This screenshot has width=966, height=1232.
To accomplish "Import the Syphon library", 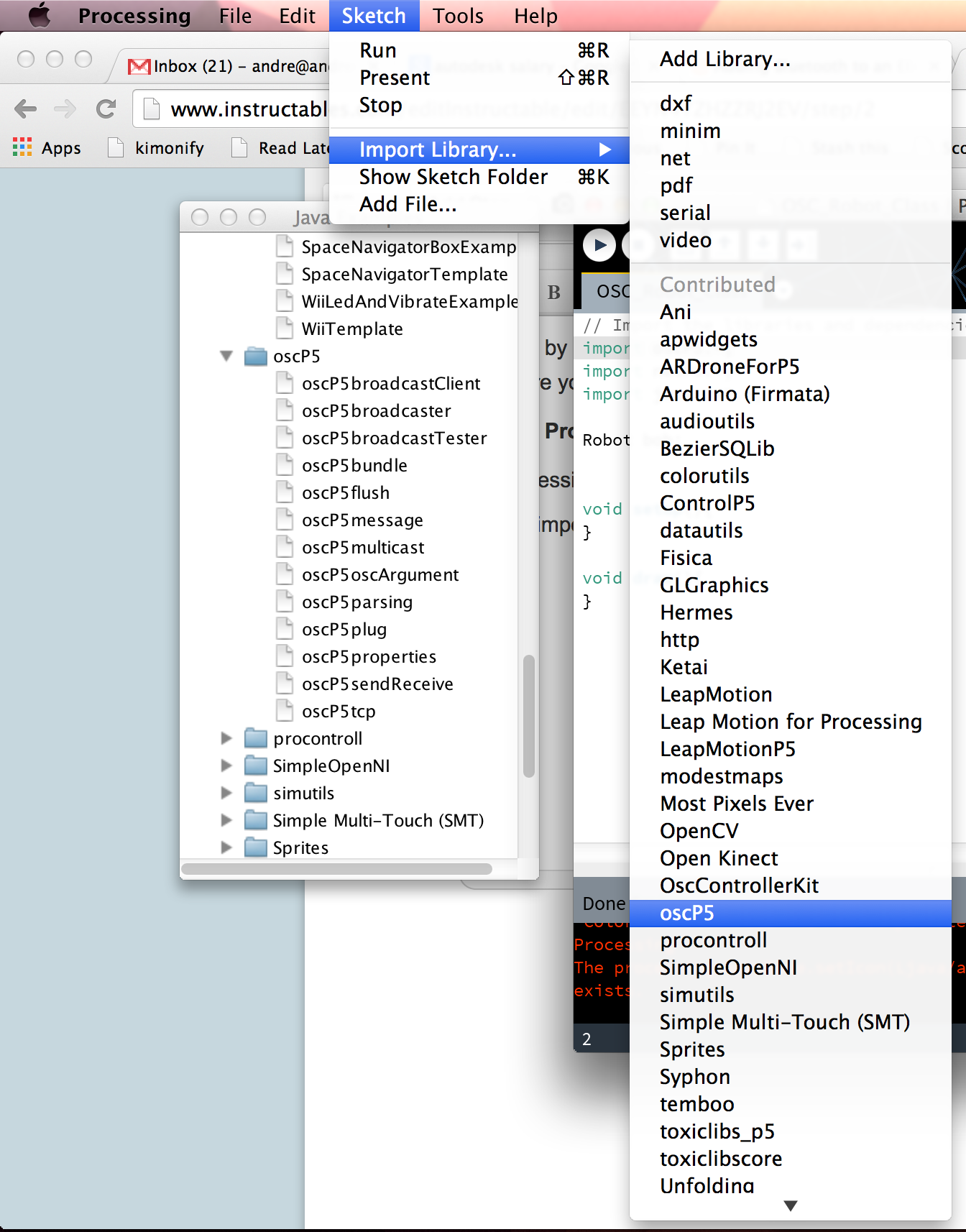I will pyautogui.click(x=791, y=1077).
